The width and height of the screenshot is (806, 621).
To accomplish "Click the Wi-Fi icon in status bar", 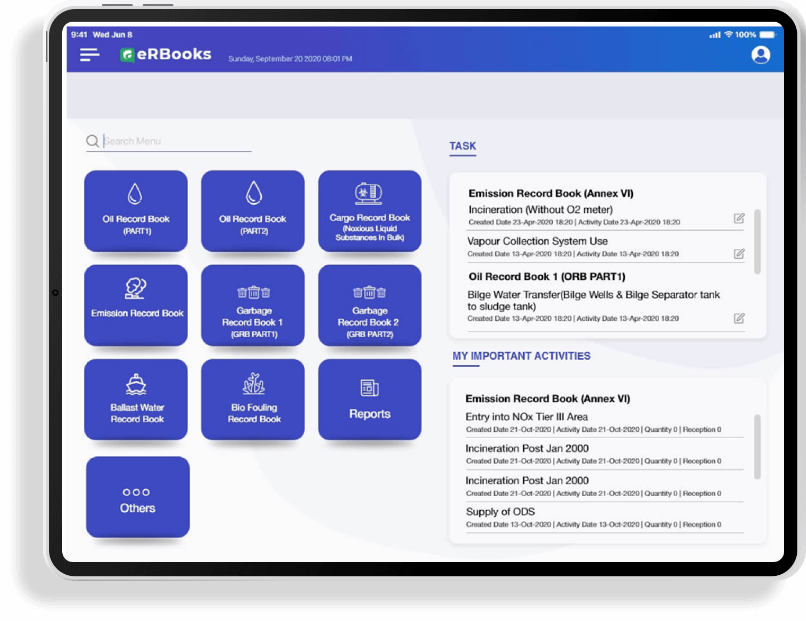I will click(728, 34).
